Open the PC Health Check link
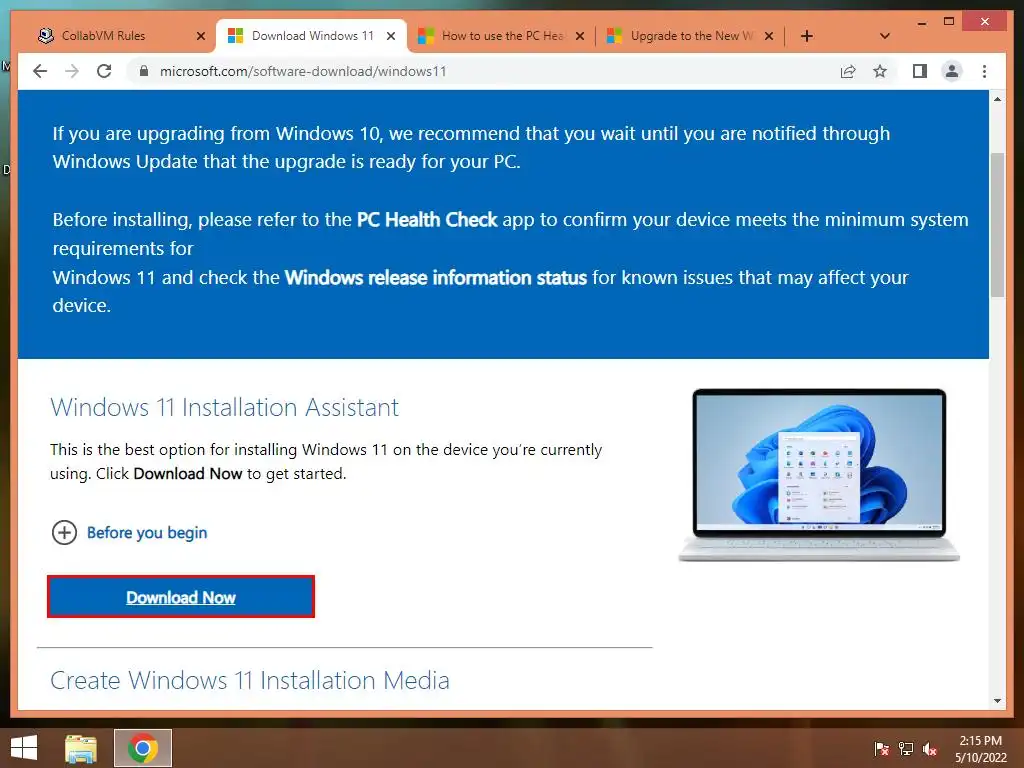The width and height of the screenshot is (1024, 768). 427,219
